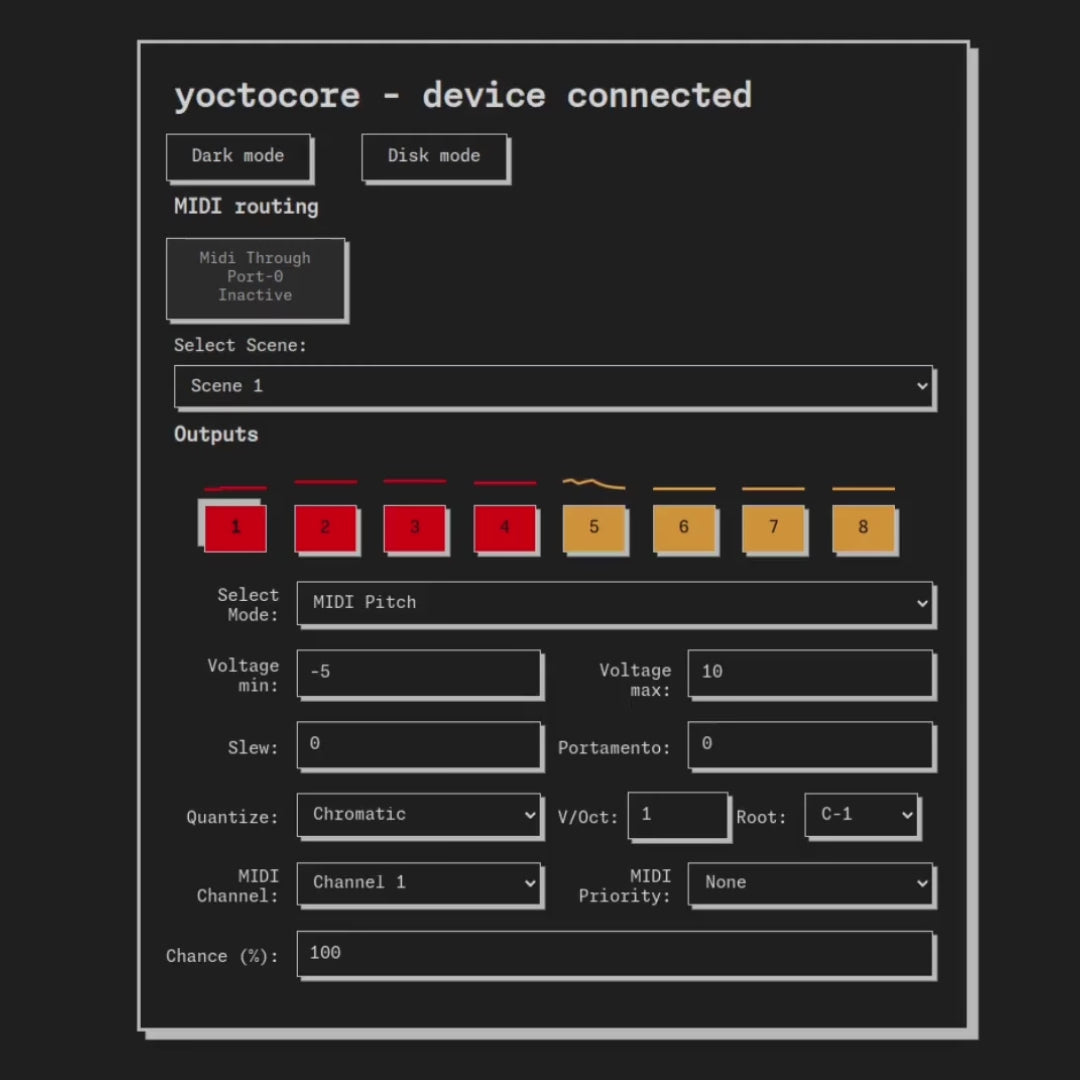
Task: Select output 6 orange square
Action: tap(684, 527)
